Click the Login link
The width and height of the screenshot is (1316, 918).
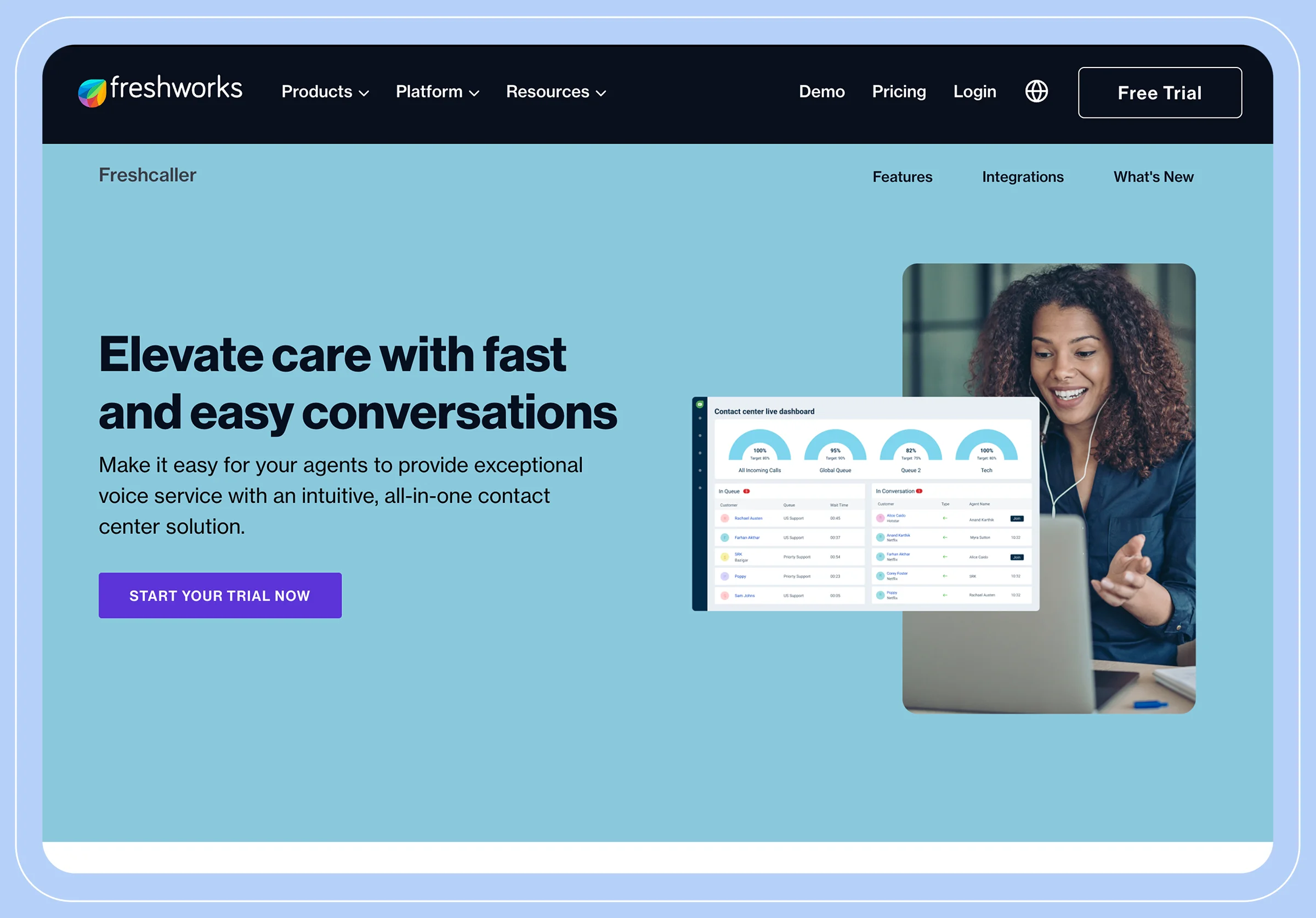tap(974, 92)
